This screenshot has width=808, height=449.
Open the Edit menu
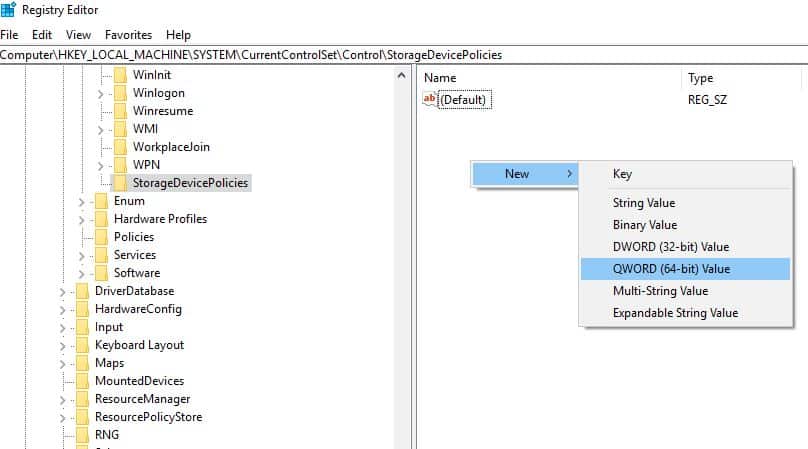tap(42, 35)
